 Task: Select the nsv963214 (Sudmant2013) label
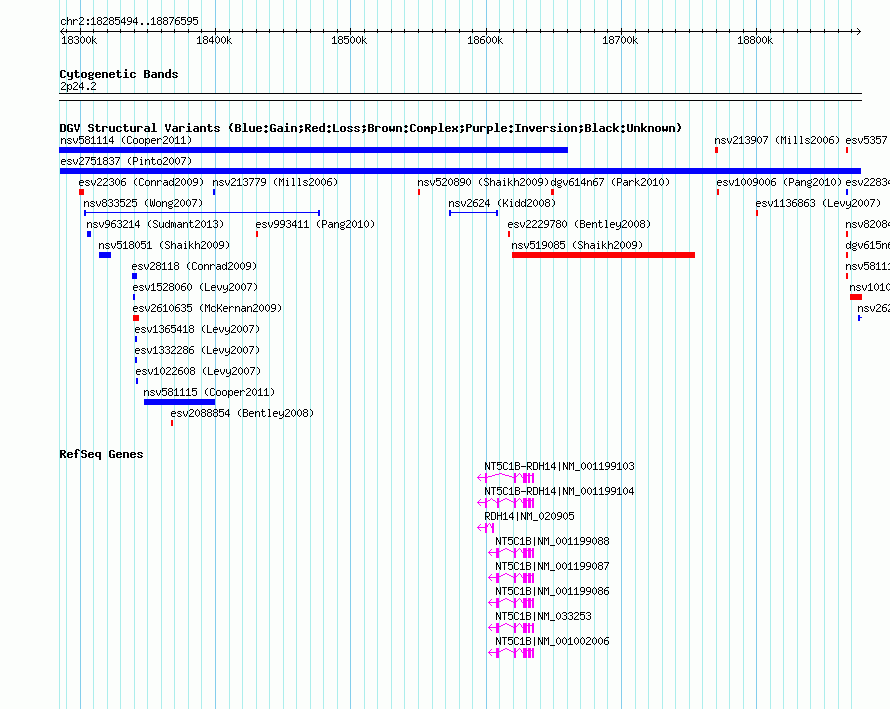[x=155, y=224]
